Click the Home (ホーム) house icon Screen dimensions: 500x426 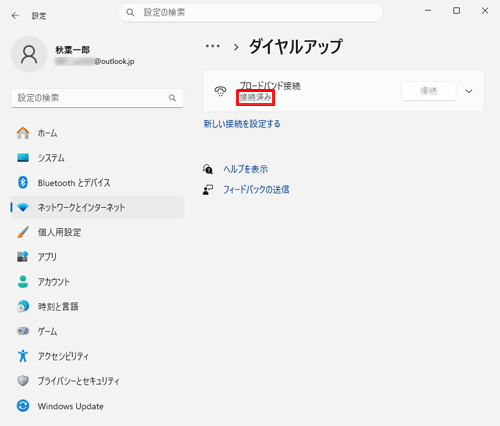[23, 133]
